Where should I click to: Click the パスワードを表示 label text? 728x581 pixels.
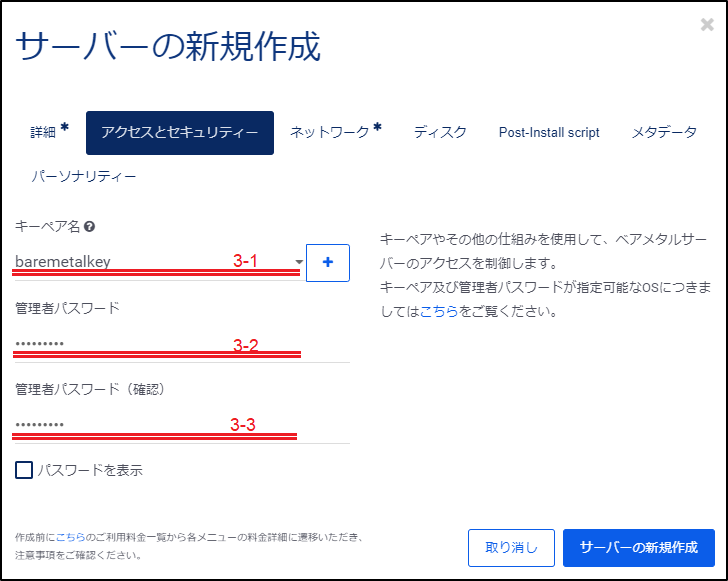pos(90,470)
